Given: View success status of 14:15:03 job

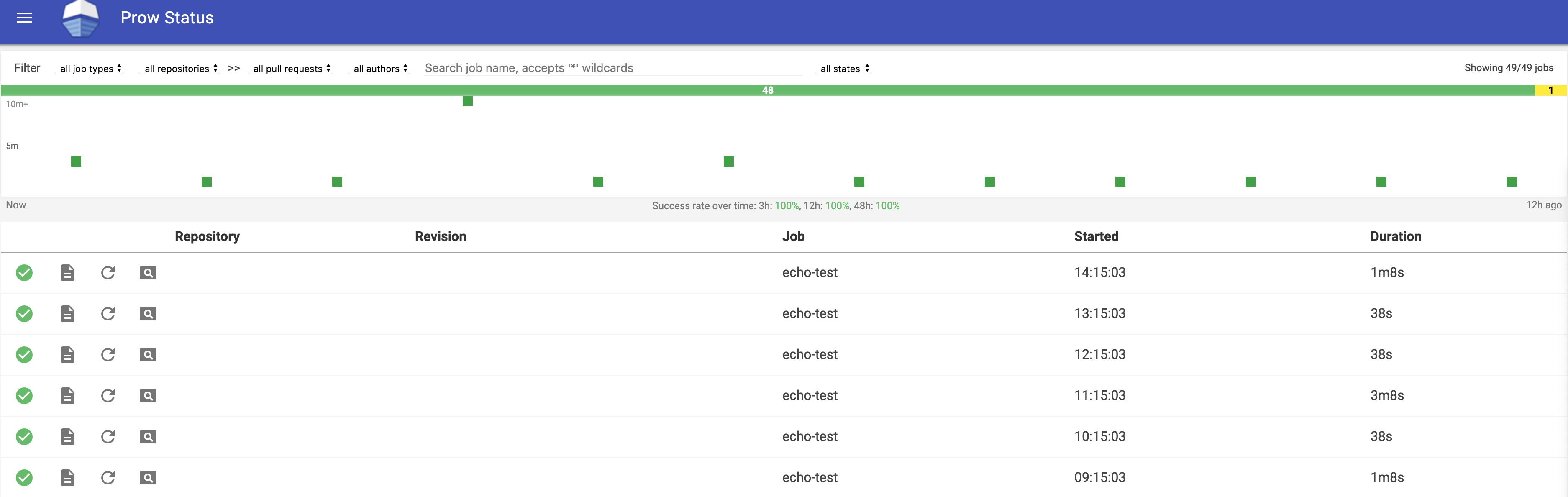Looking at the screenshot, I should [x=24, y=272].
